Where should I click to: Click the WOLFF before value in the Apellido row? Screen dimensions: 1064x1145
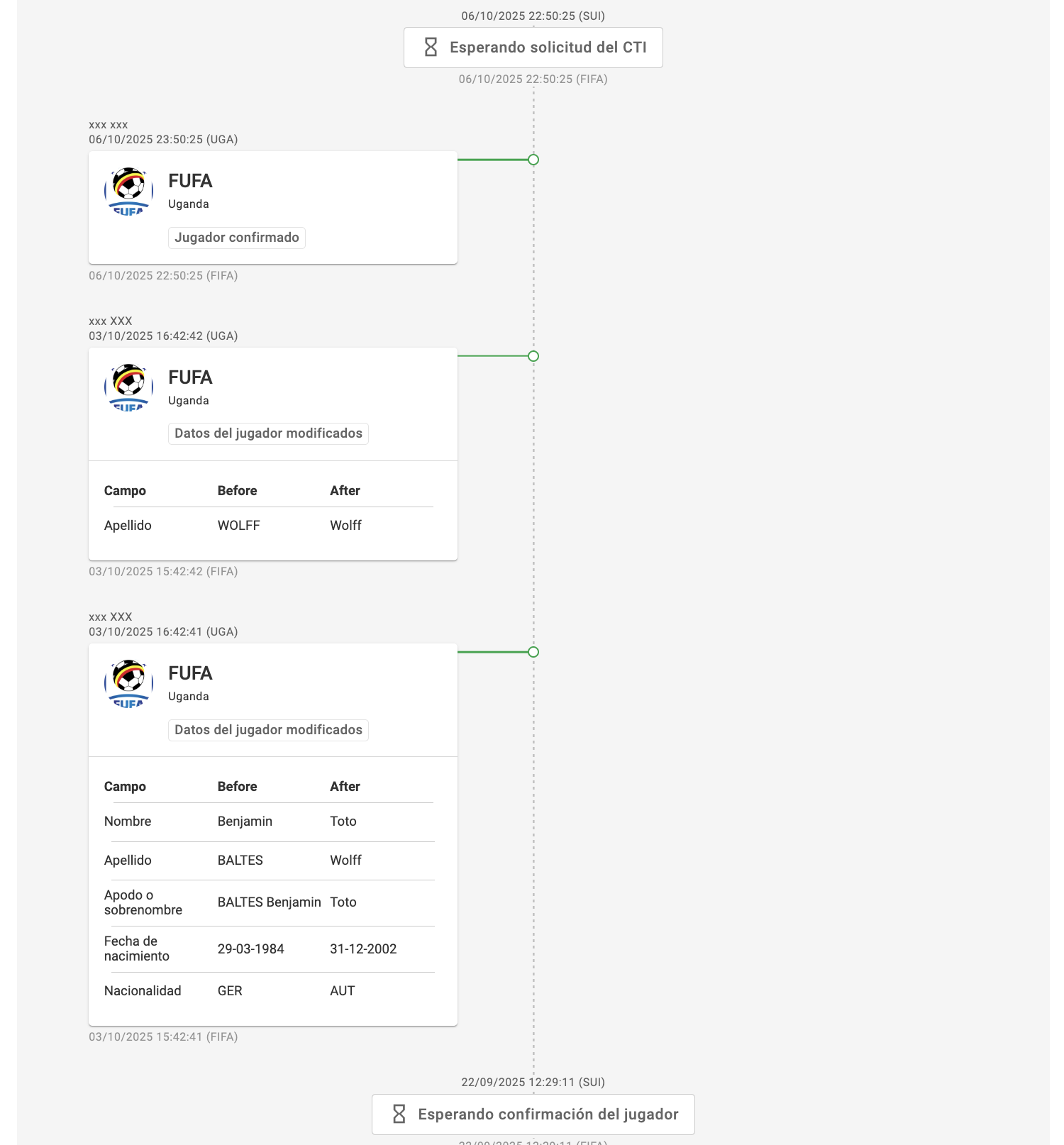tap(238, 526)
